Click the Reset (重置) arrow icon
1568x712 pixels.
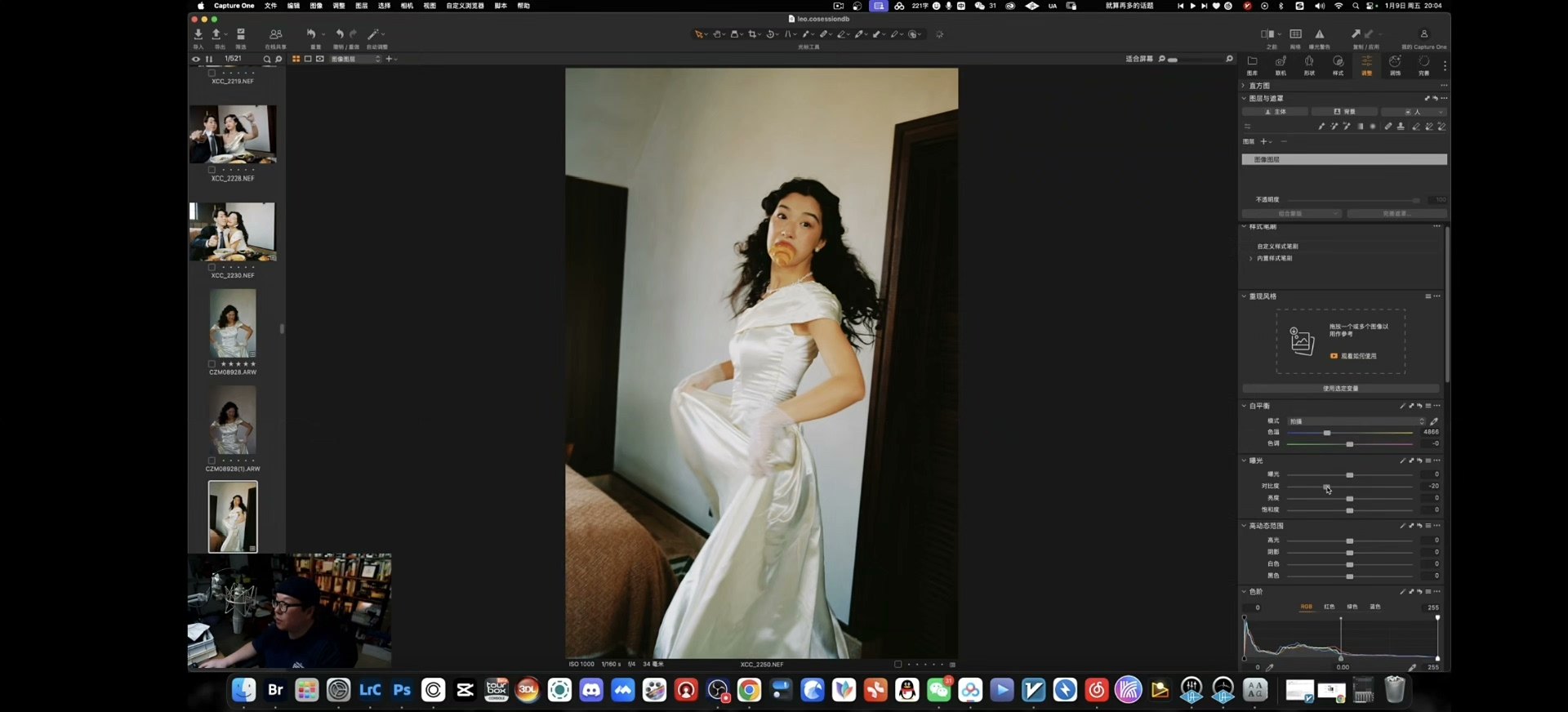coord(311,34)
